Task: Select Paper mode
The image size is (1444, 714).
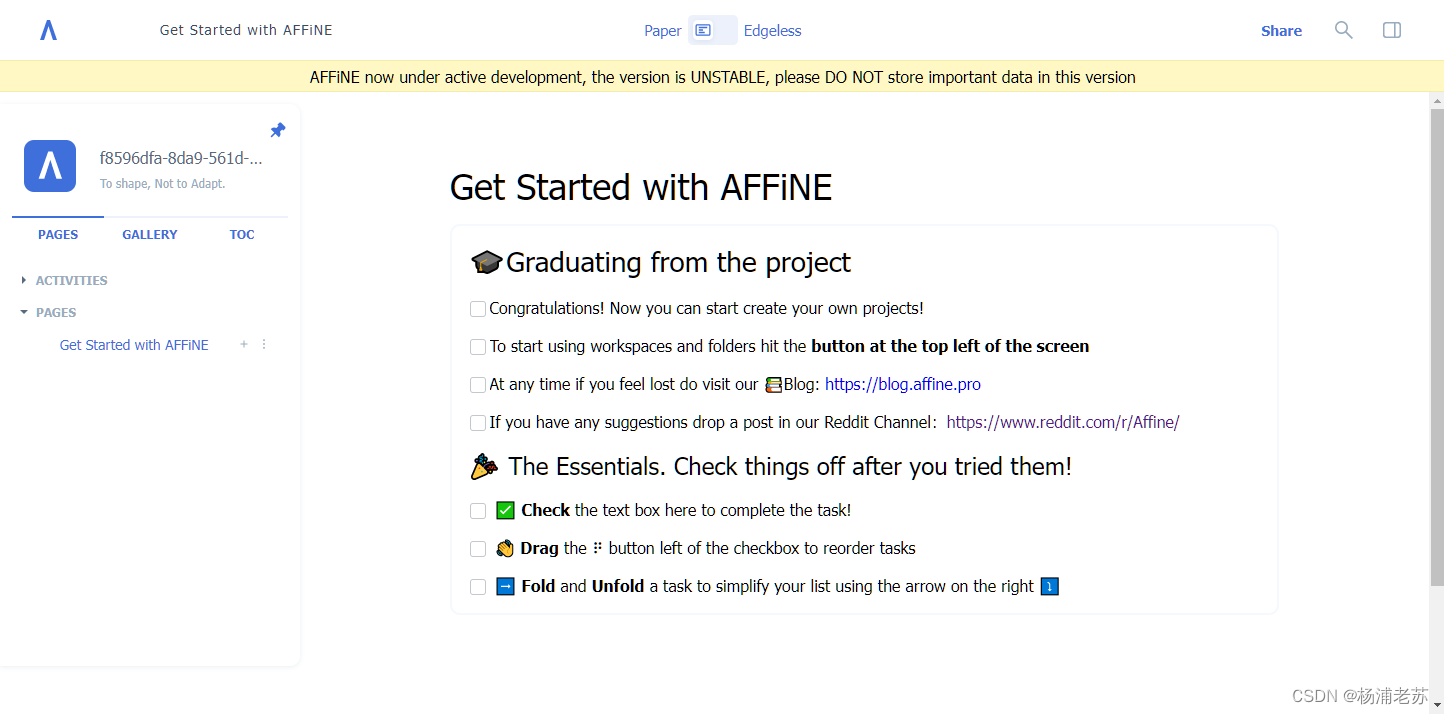Action: pos(662,31)
